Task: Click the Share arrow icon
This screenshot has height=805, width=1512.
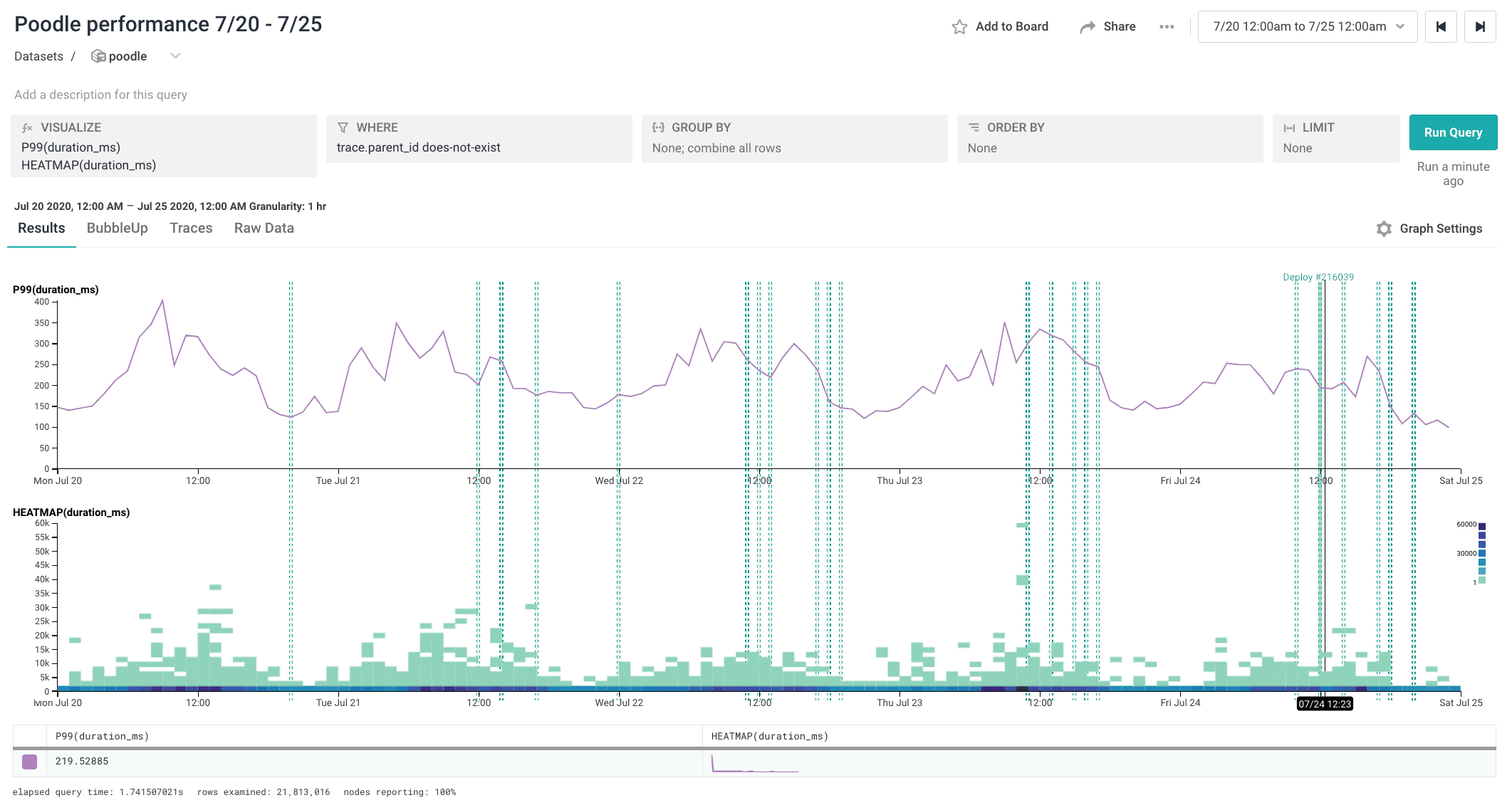Action: (x=1087, y=27)
